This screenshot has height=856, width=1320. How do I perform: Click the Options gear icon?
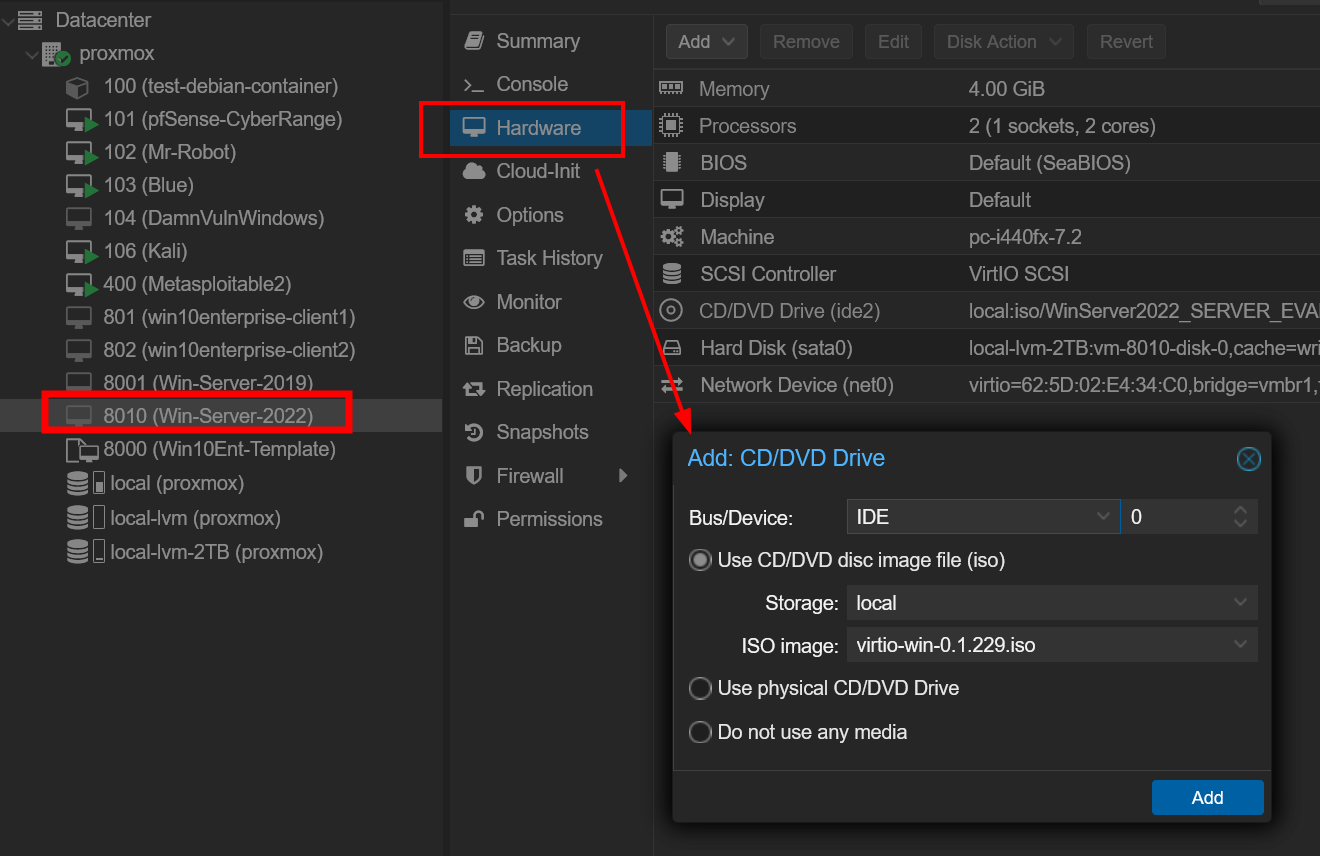(475, 215)
